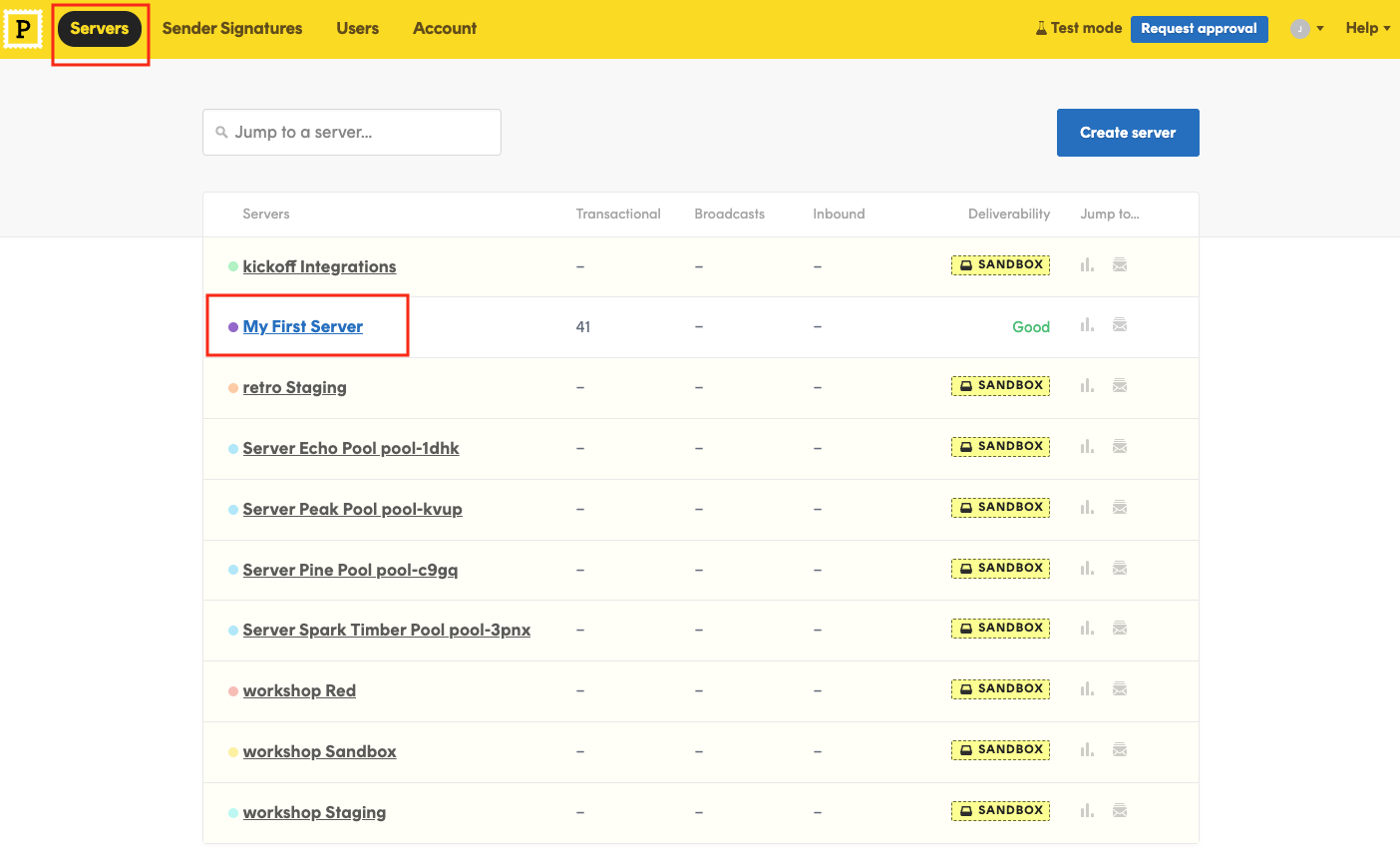
Task: Open message streams icon for Server Peak Pool
Action: point(1120,507)
